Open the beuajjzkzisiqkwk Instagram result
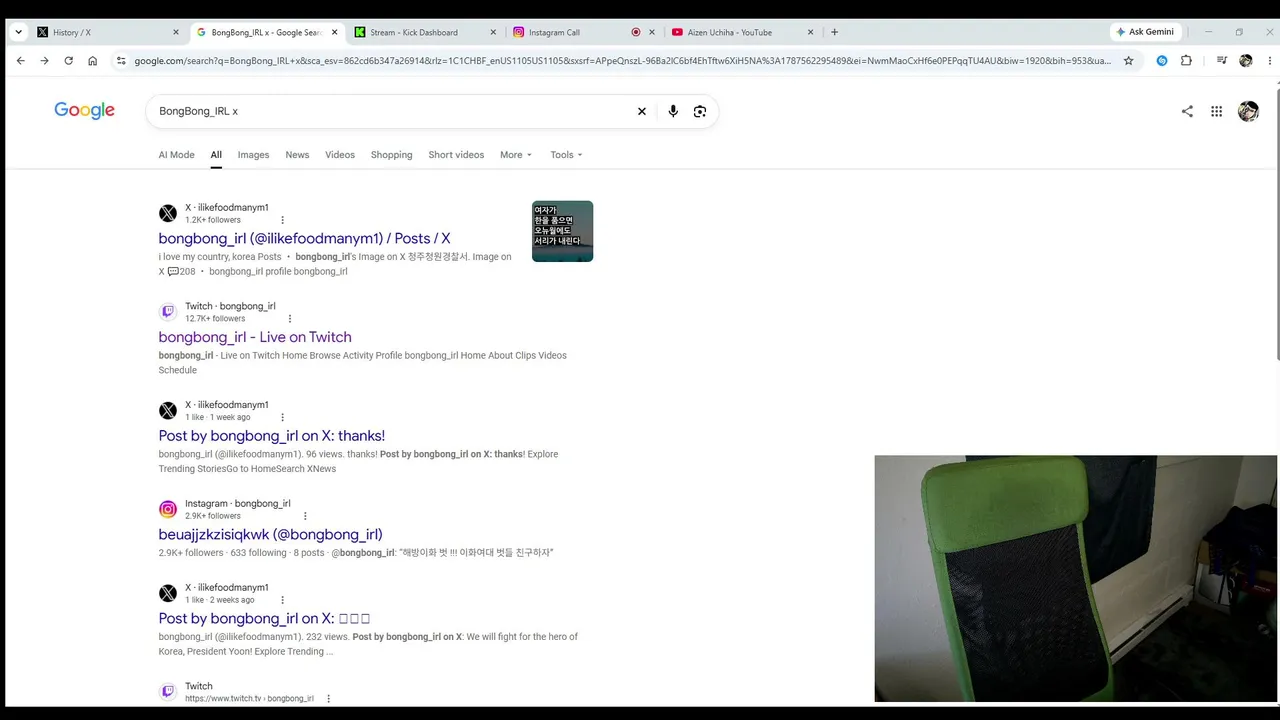This screenshot has width=1280, height=720. coord(270,535)
